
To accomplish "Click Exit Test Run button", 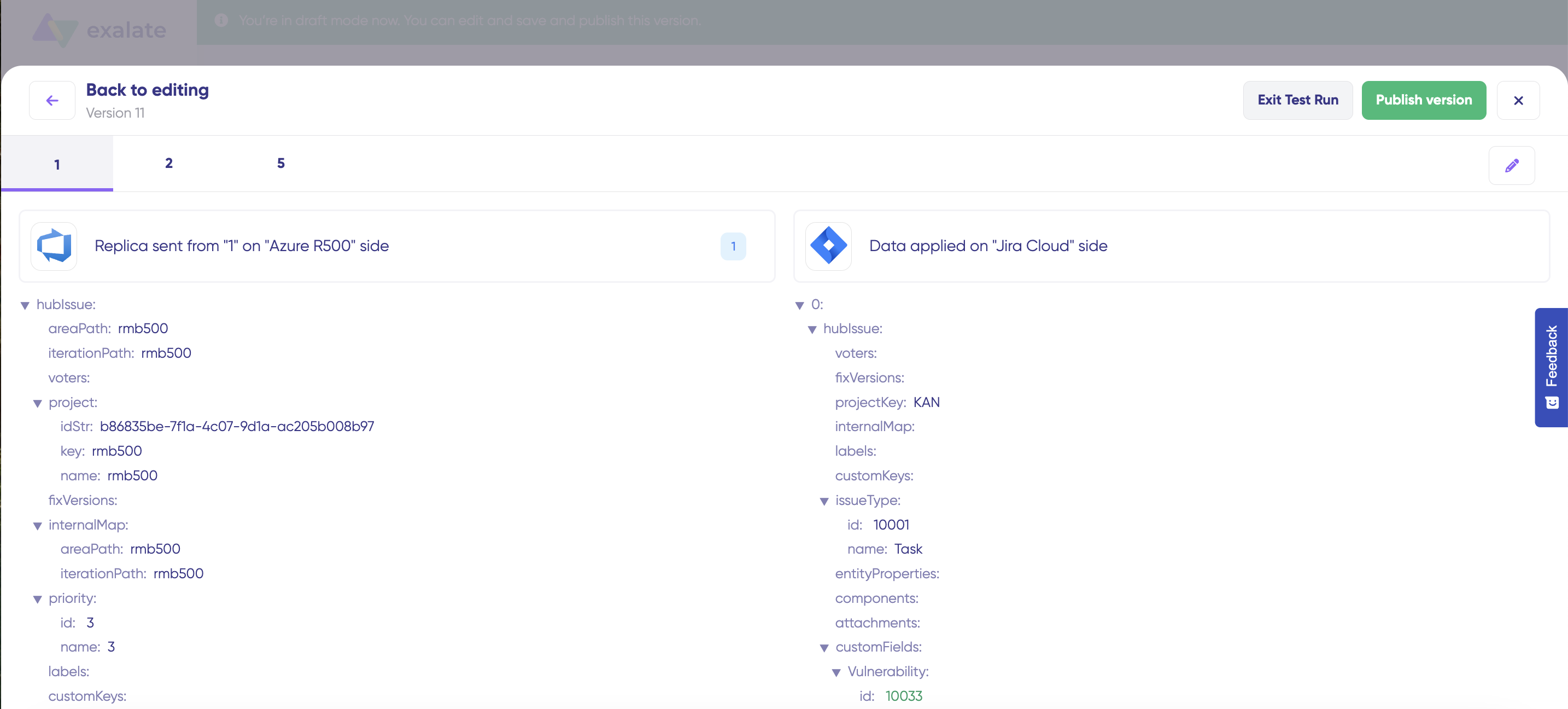I will [1297, 101].
